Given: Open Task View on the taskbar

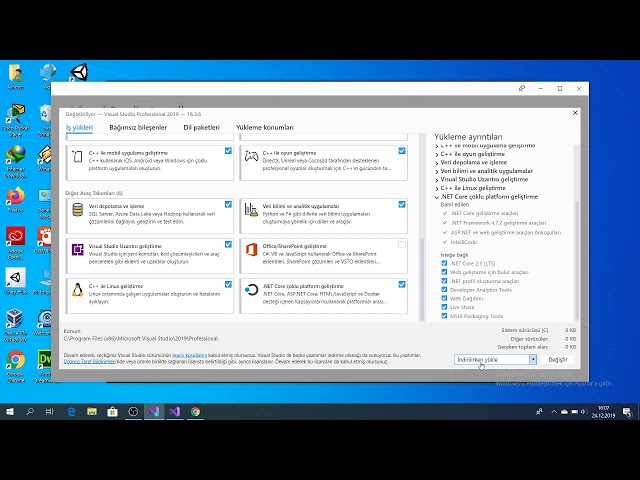Looking at the screenshot, I should tap(50, 412).
